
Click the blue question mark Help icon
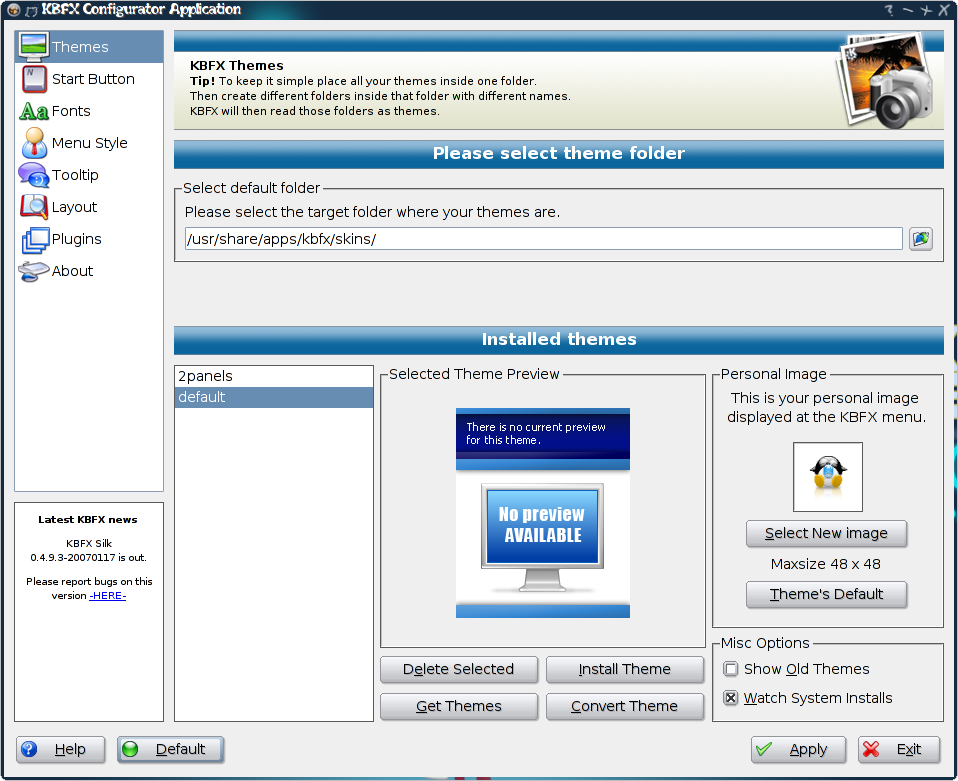[29, 749]
